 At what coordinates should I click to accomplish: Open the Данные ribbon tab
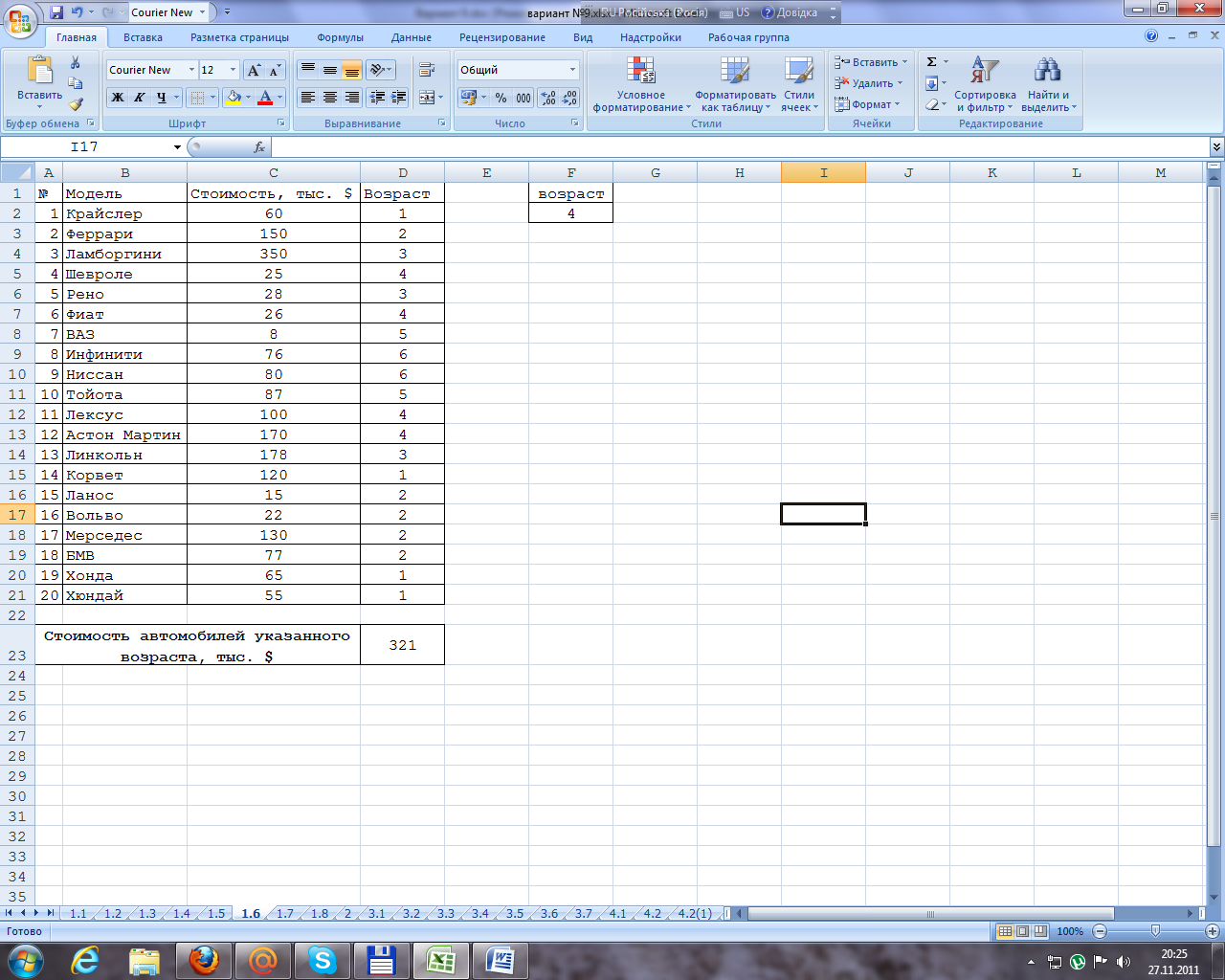tap(412, 37)
